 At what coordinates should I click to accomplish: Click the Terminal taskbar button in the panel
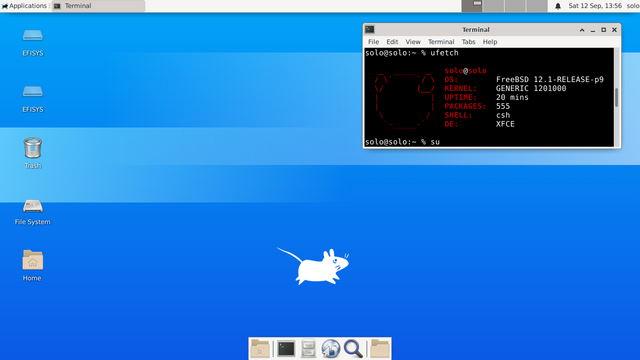[98, 6]
